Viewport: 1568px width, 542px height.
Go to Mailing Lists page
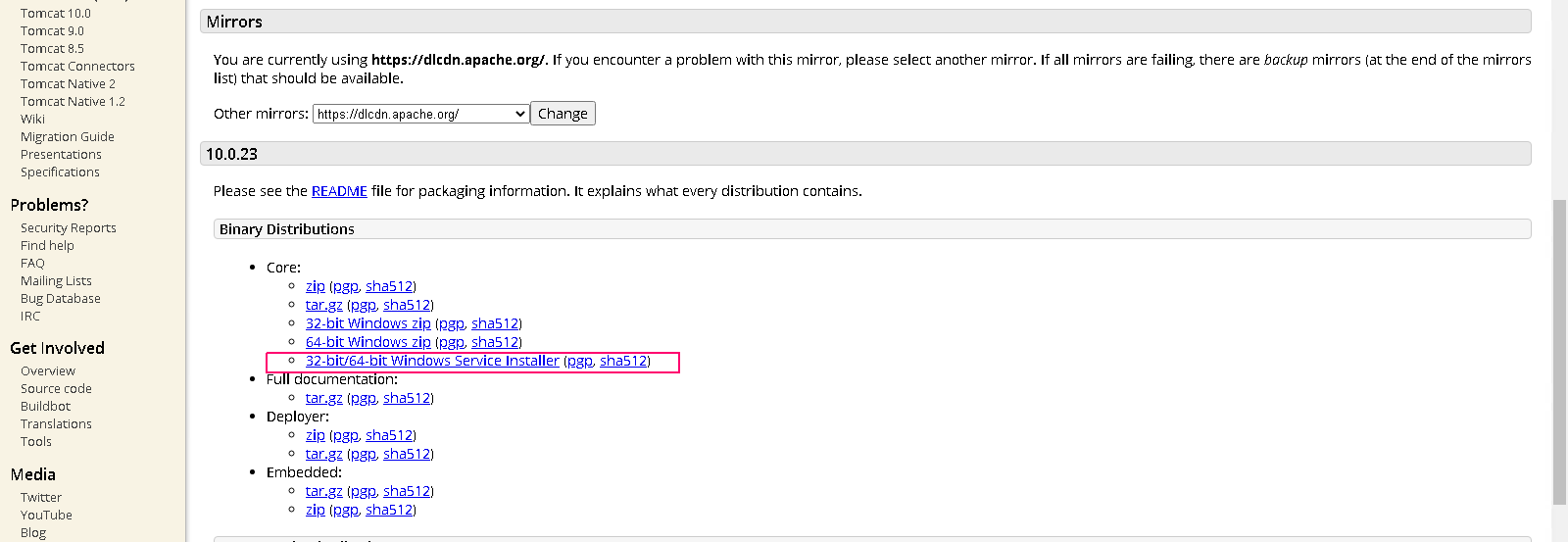pos(56,281)
